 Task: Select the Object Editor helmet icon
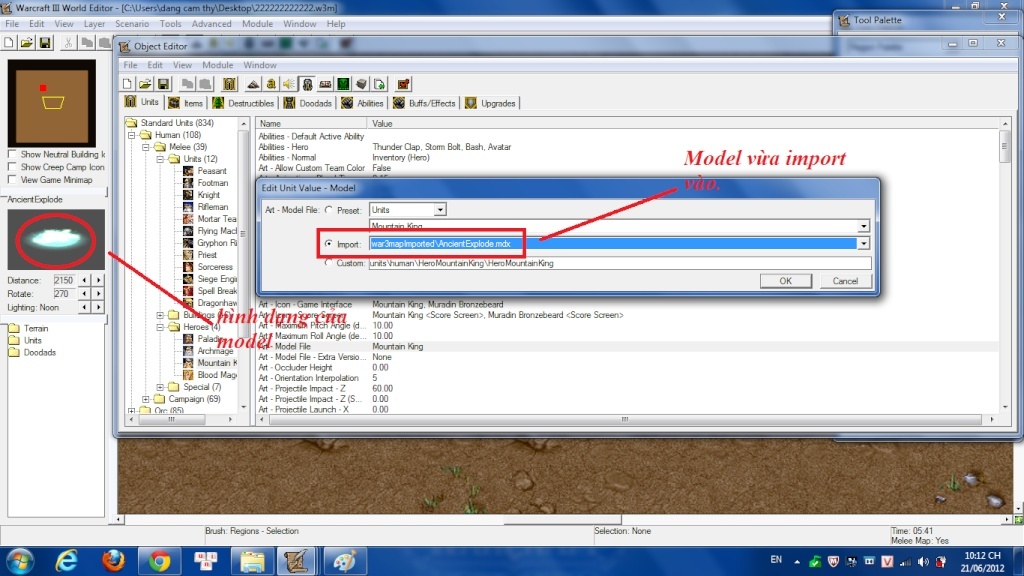307,84
